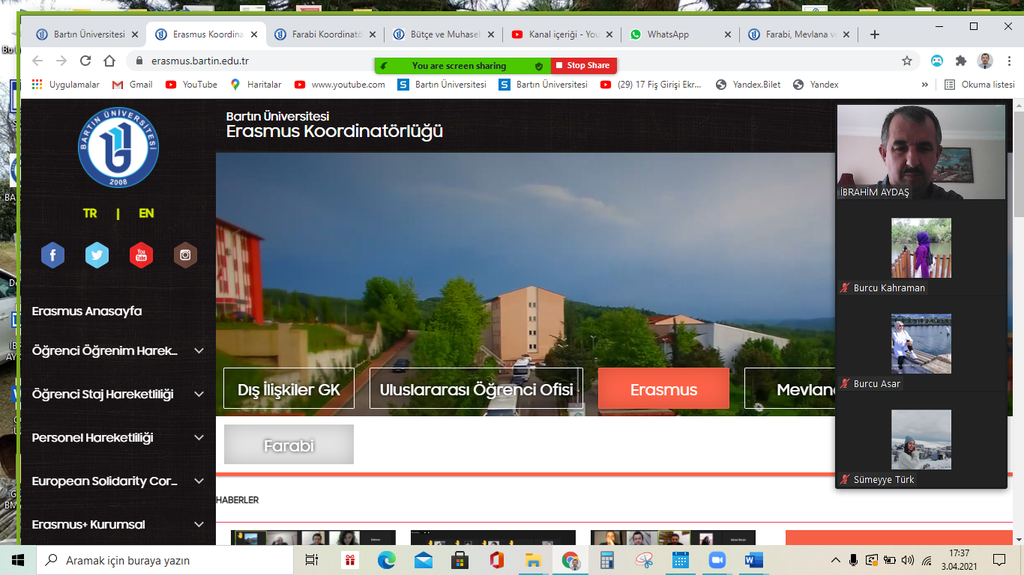Open Chrome three-dot menu

(1009, 61)
